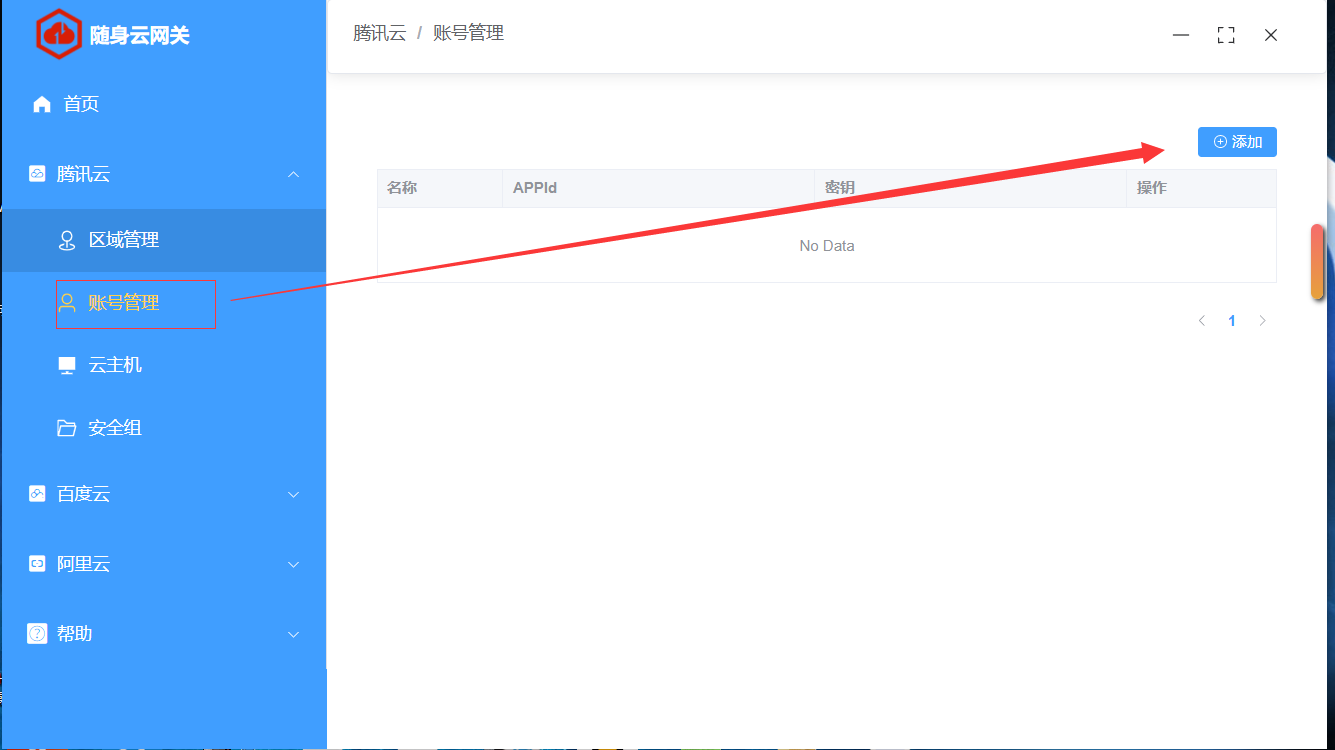Click the location pin icon beside 区域管理
The width and height of the screenshot is (1335, 750).
coord(67,240)
